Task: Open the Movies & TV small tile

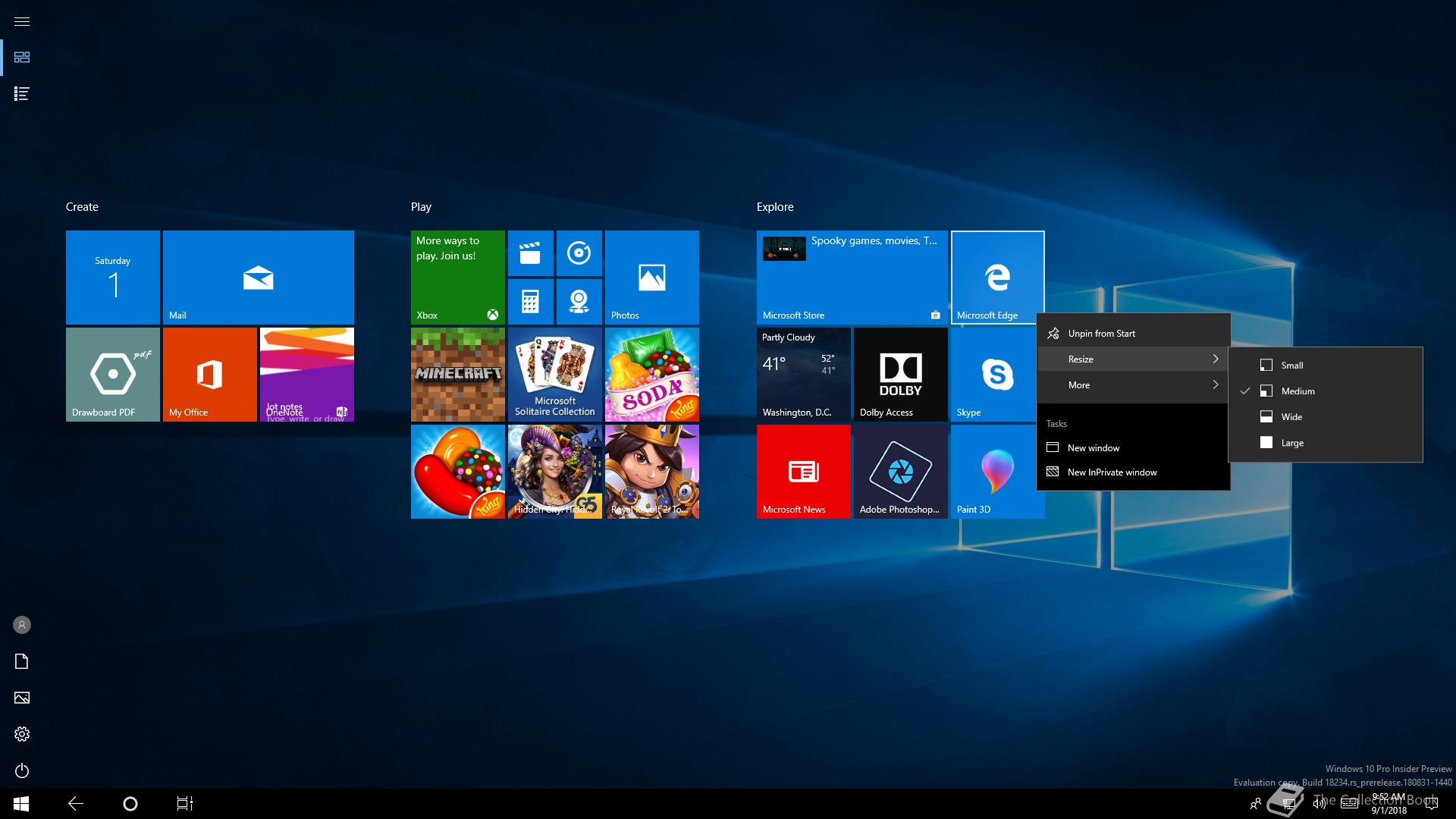Action: (531, 253)
